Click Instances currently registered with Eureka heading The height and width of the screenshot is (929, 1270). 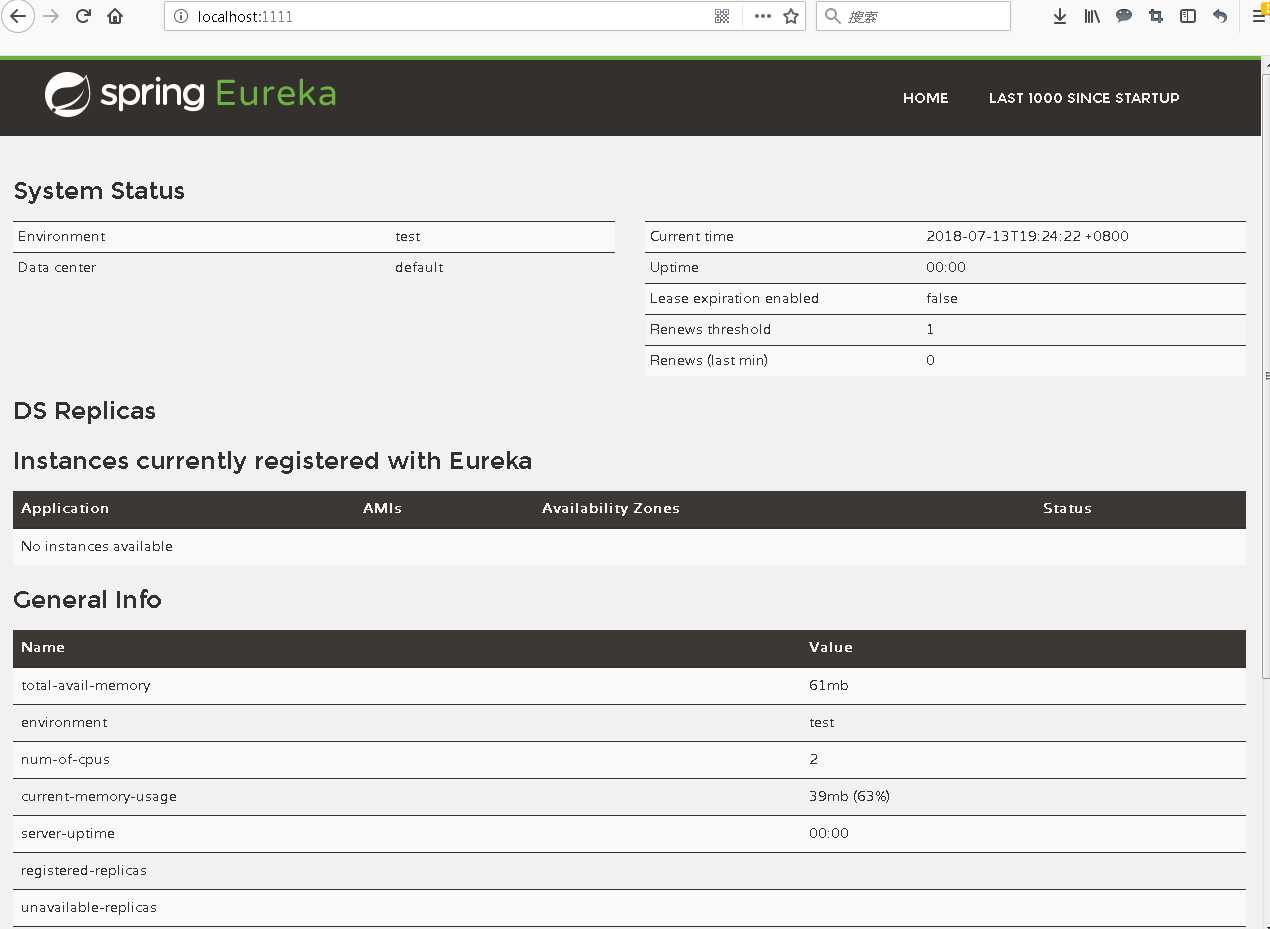click(x=272, y=461)
